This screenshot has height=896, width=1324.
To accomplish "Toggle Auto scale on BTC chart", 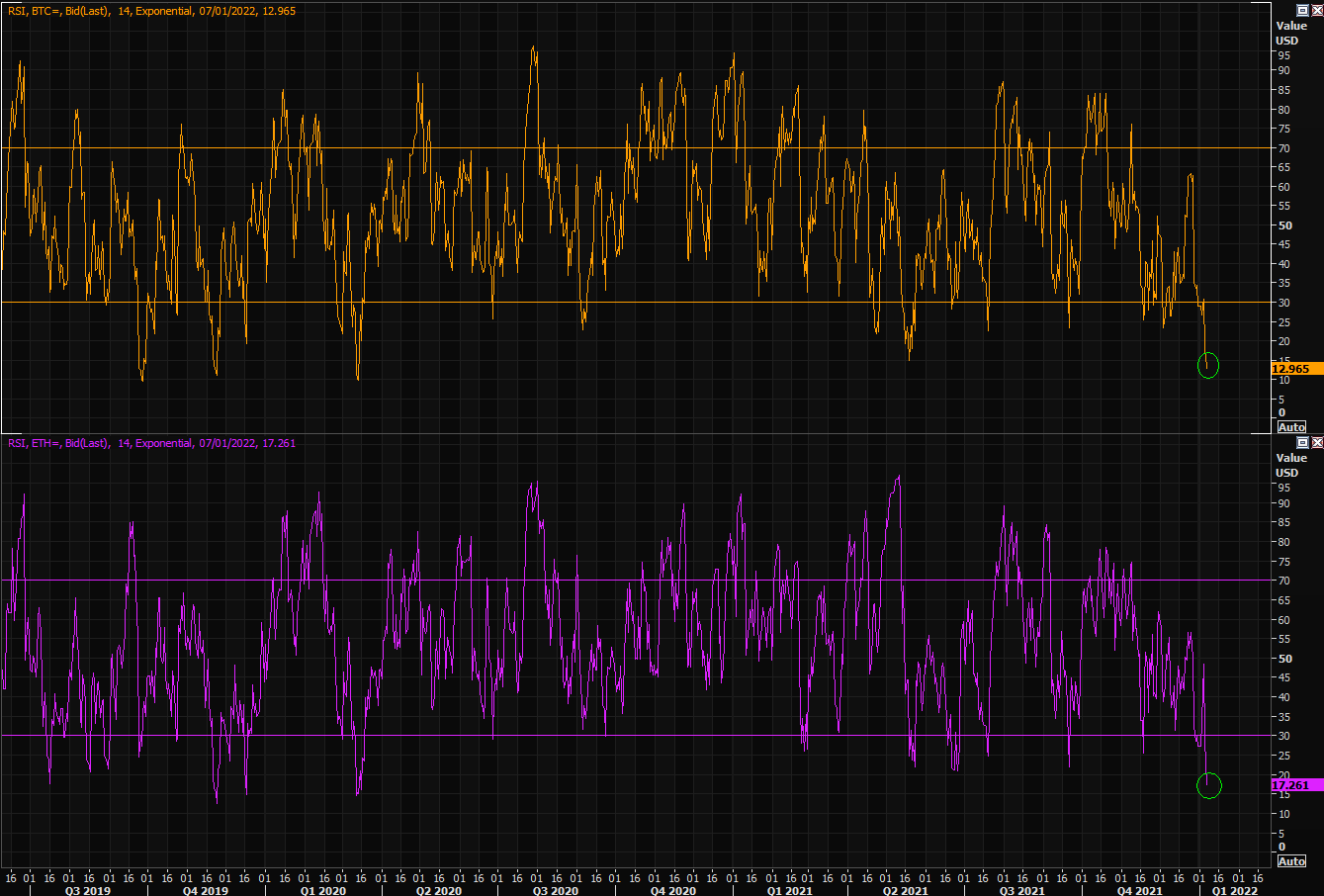I will pyautogui.click(x=1291, y=427).
